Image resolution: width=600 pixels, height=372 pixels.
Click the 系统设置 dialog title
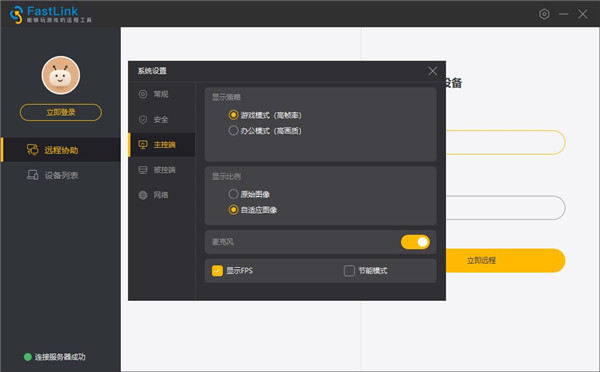click(x=152, y=71)
